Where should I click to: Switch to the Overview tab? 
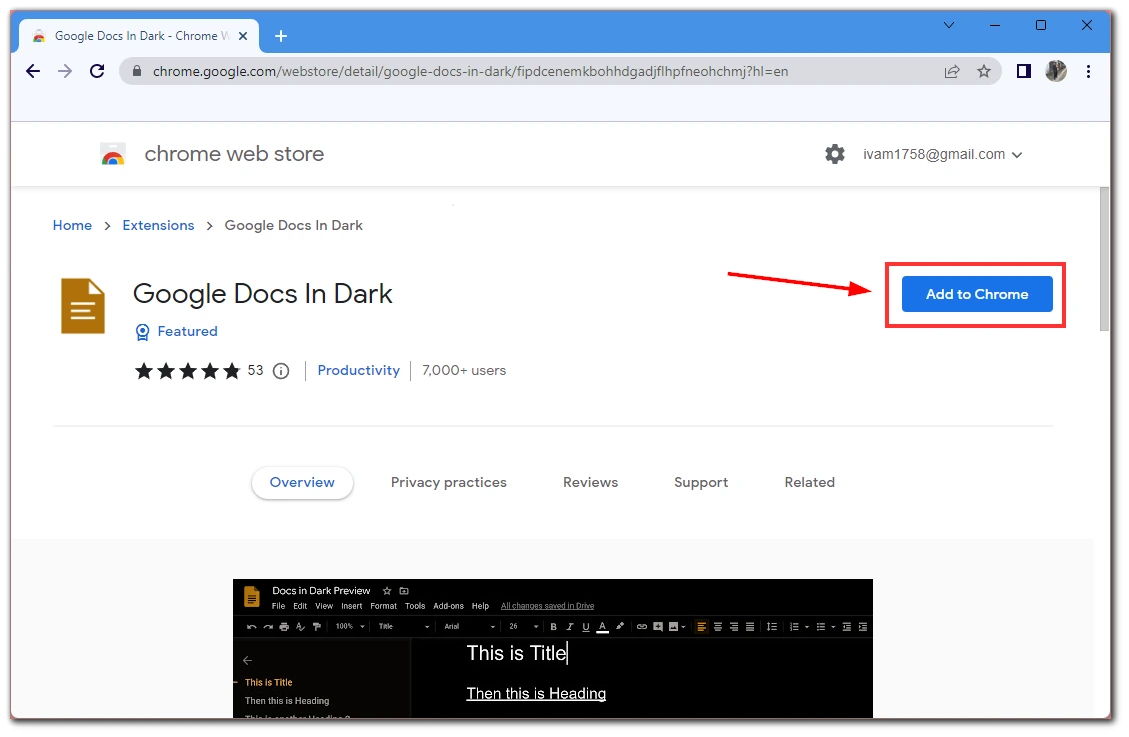click(x=302, y=482)
